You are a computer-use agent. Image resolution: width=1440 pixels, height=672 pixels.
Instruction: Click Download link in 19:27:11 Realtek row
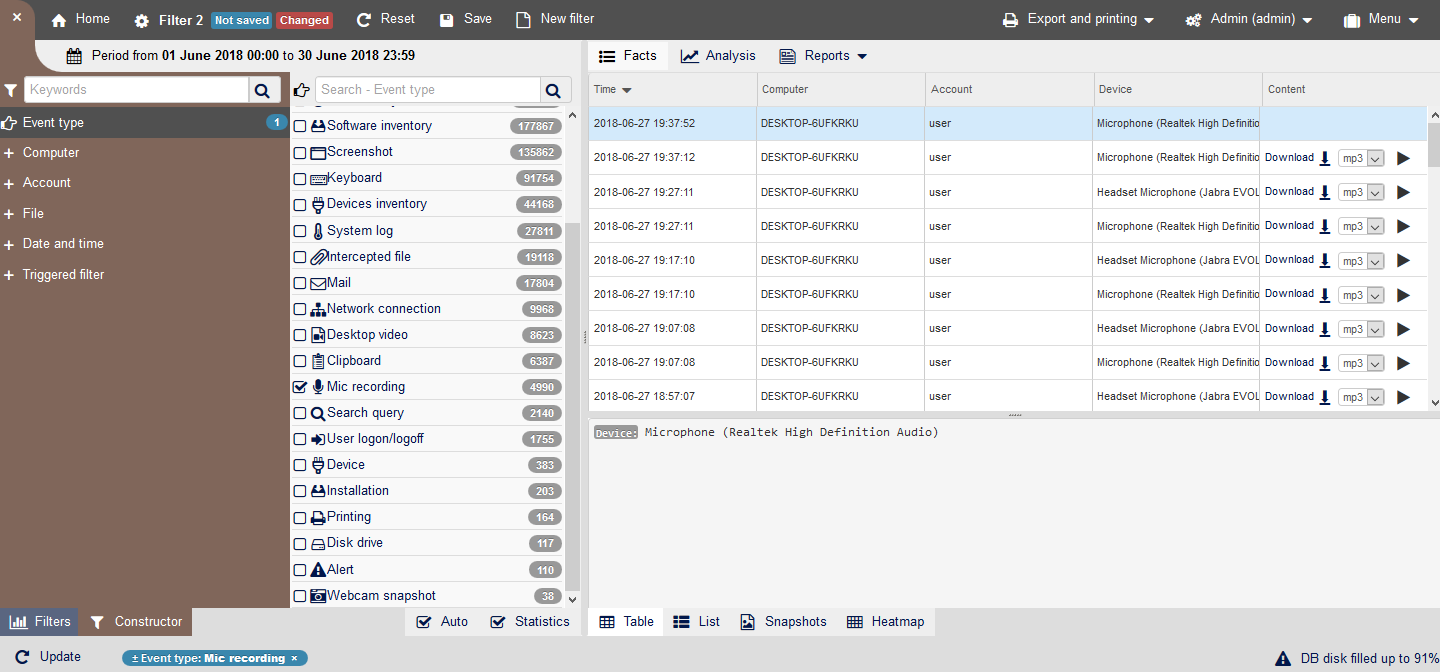1289,226
